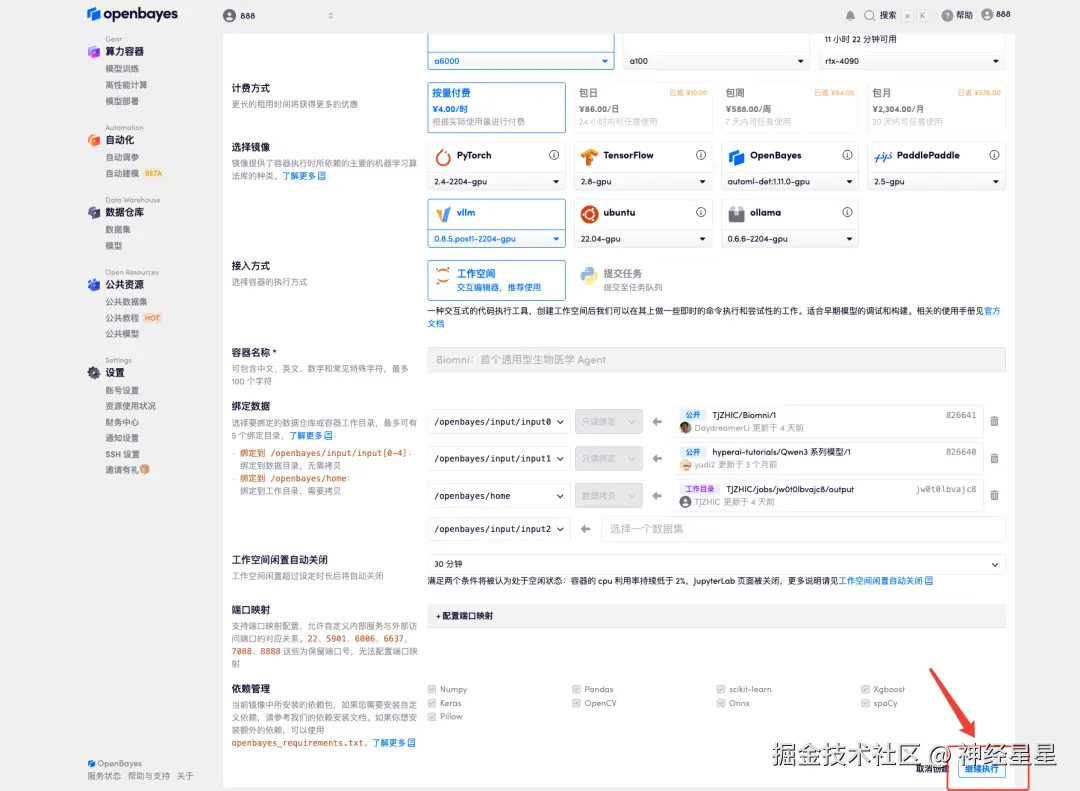
Task: Choose 包日 daily billing option
Action: tap(643, 107)
